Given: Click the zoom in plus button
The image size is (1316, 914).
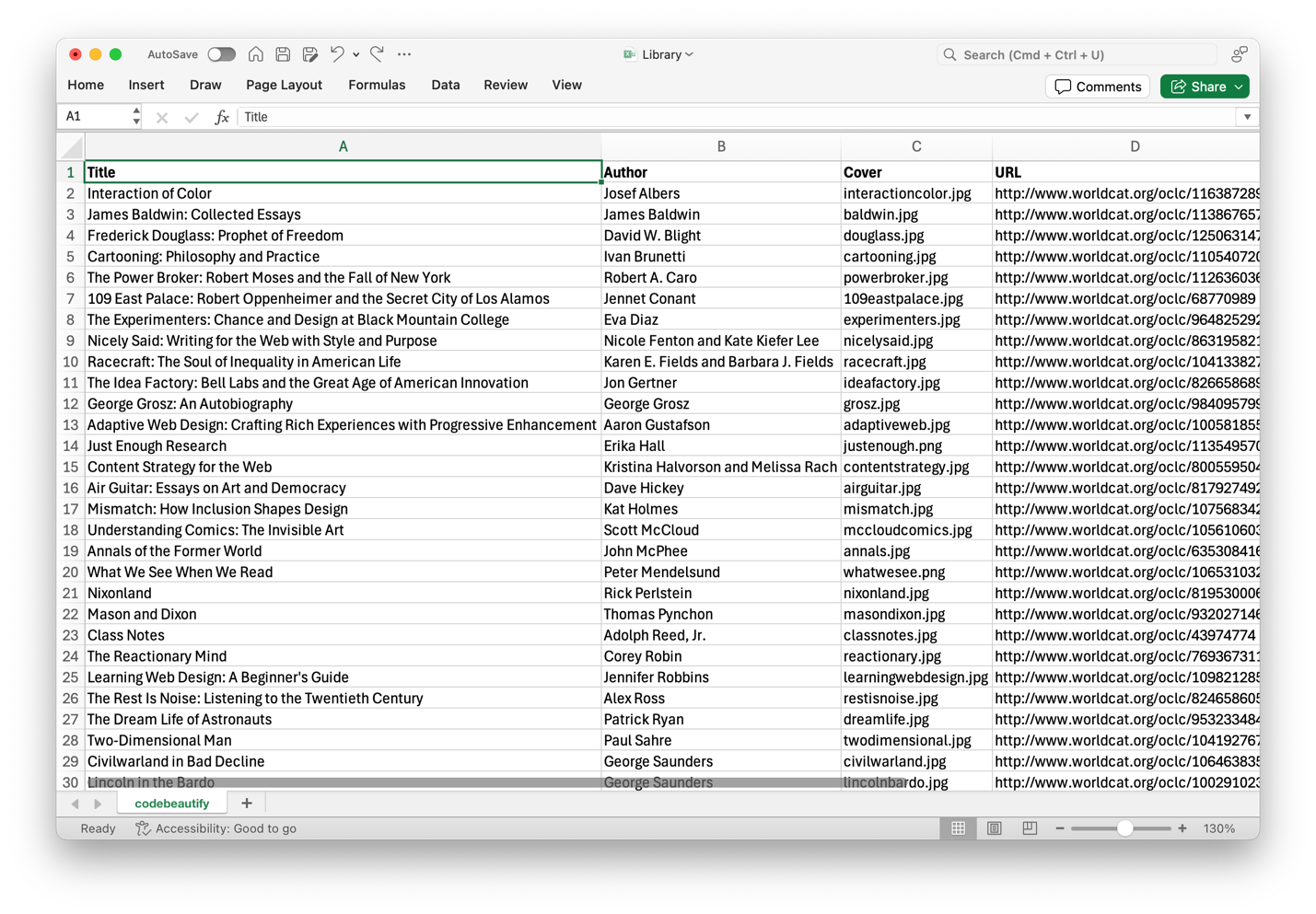Looking at the screenshot, I should pyautogui.click(x=1182, y=828).
